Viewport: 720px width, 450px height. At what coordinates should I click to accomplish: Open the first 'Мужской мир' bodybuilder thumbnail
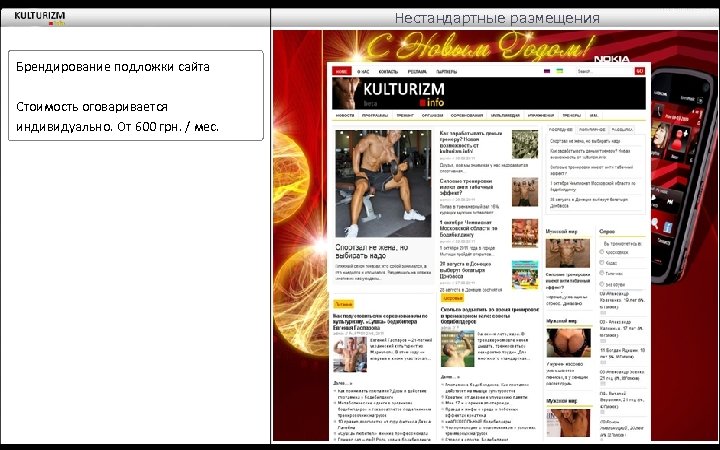tap(568, 253)
